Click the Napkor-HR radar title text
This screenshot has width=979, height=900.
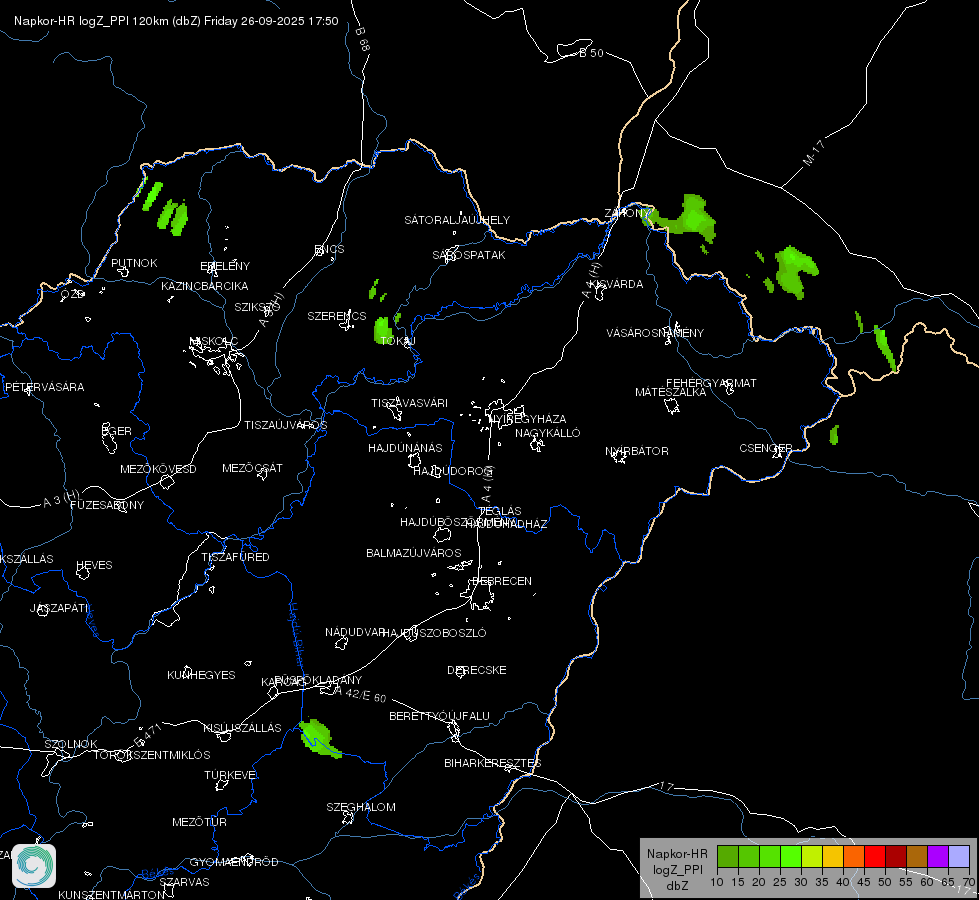[x=176, y=21]
